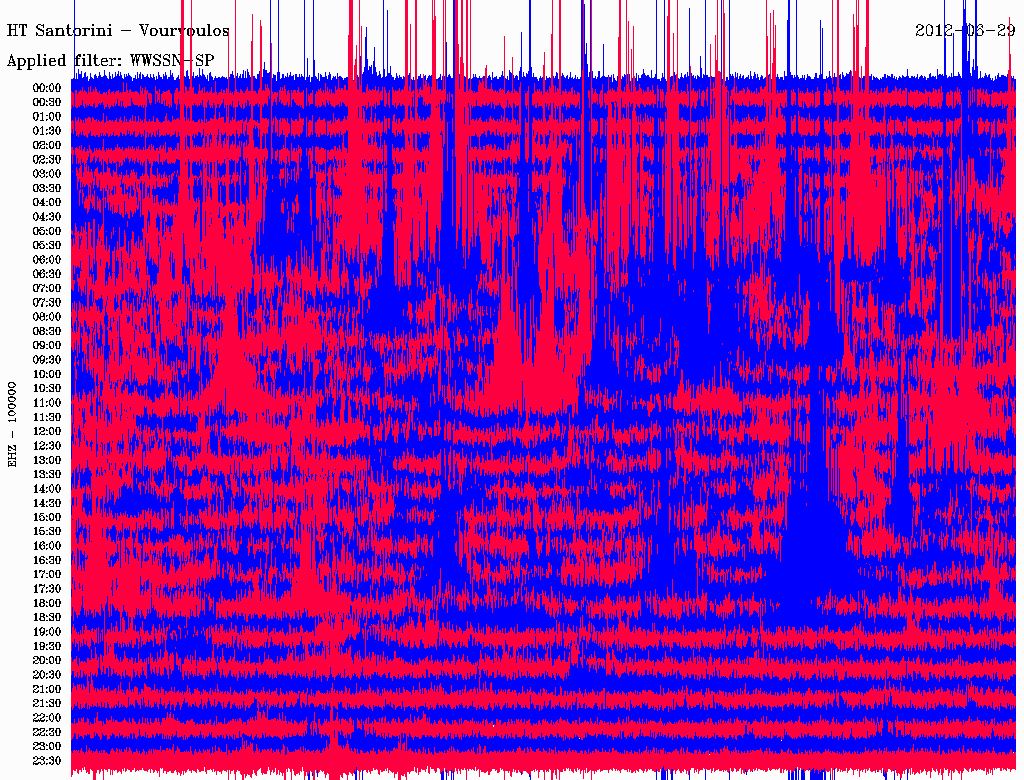Select the 14:30 time row label
Image resolution: width=1024 pixels, height=780 pixels.
coord(47,503)
